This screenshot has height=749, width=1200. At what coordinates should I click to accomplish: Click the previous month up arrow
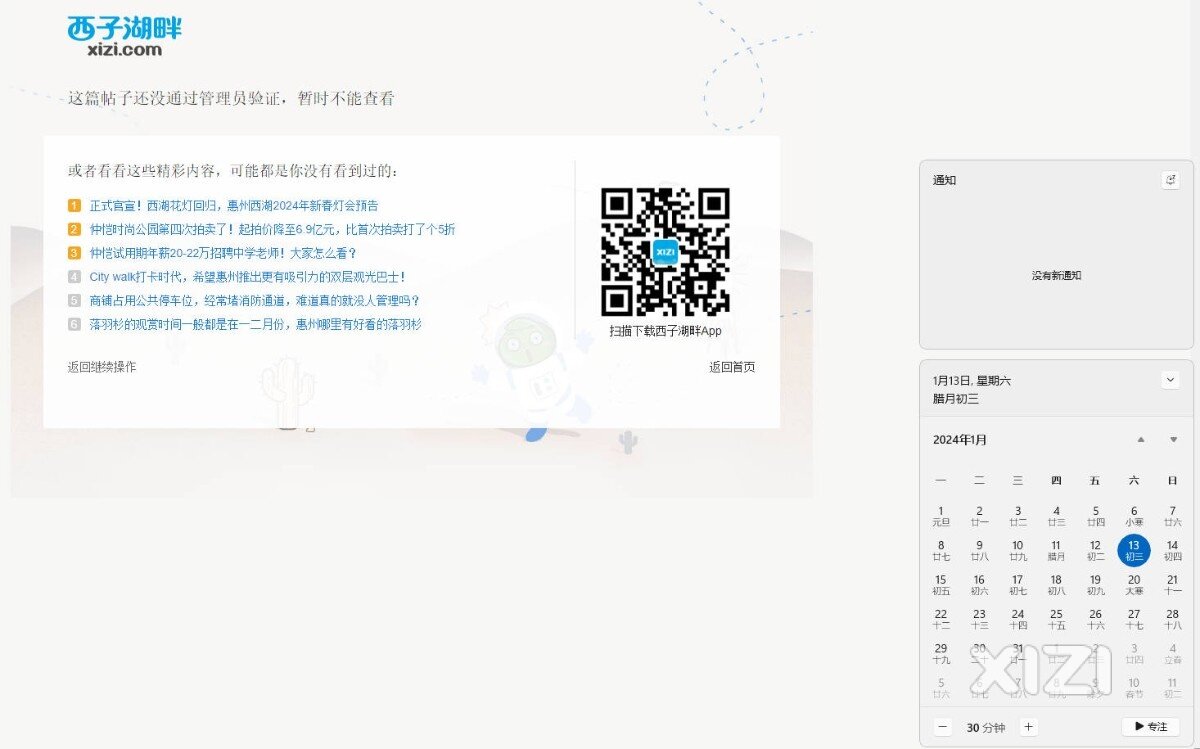click(x=1141, y=440)
